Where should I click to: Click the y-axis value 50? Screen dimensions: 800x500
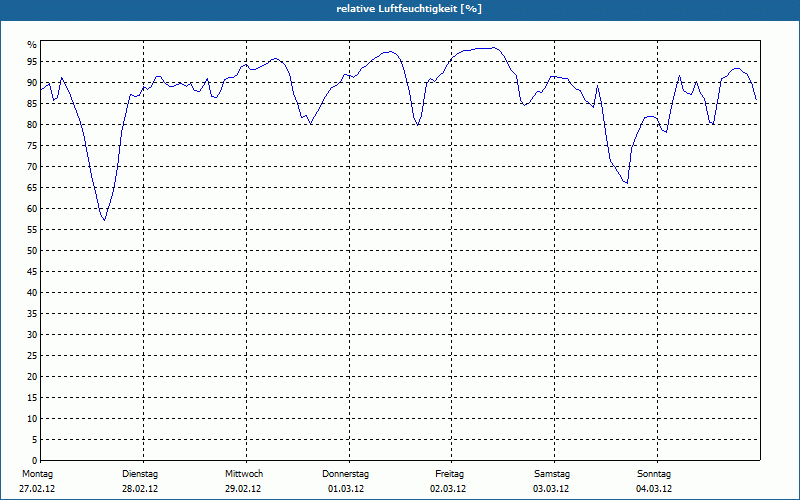[x=32, y=251]
